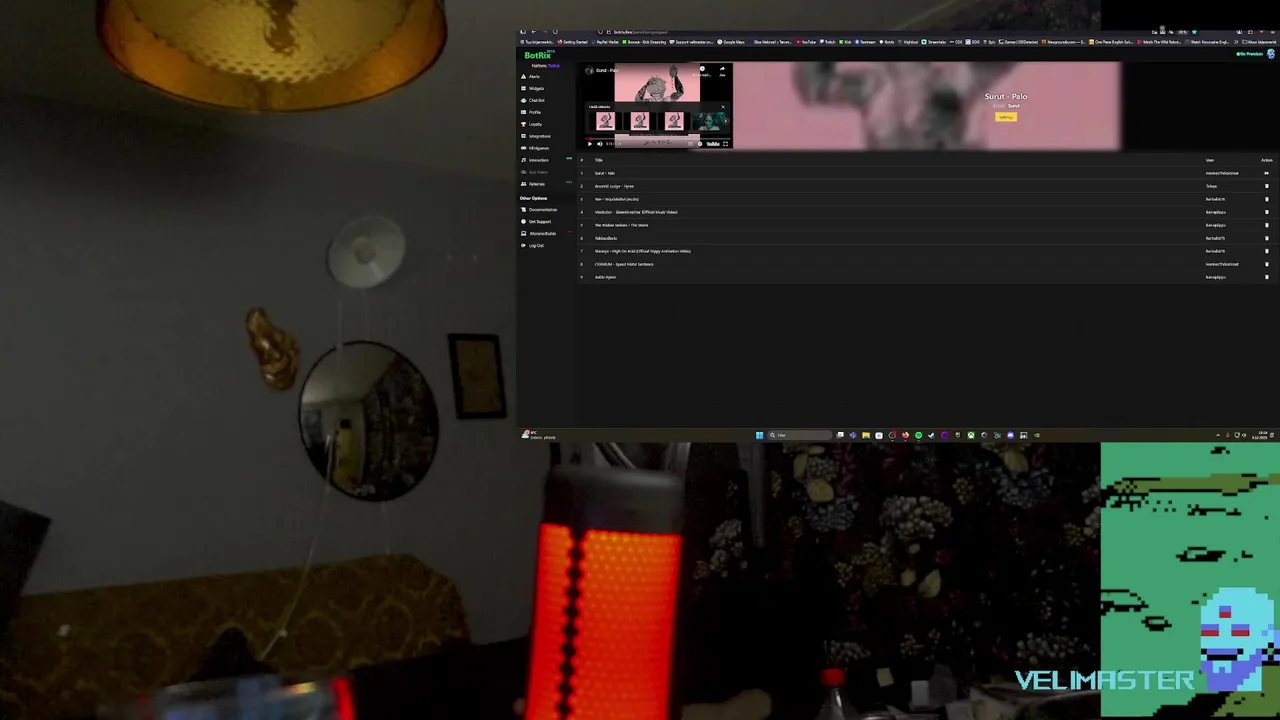Click the Watch later clock icon

702,69
